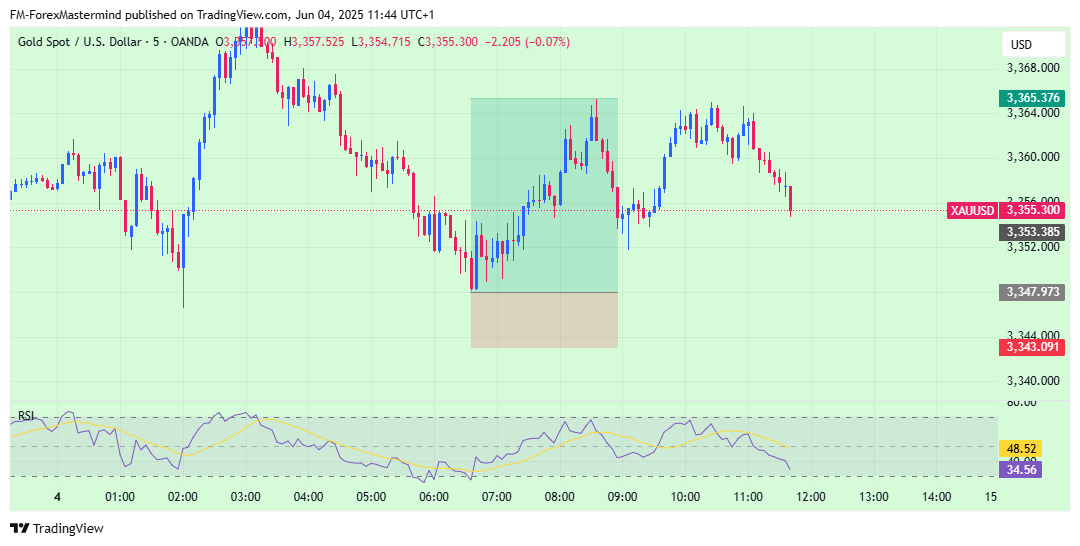The height and width of the screenshot is (546, 1080).
Task: Click the XAUUSD current price tag
Action: tap(971, 211)
